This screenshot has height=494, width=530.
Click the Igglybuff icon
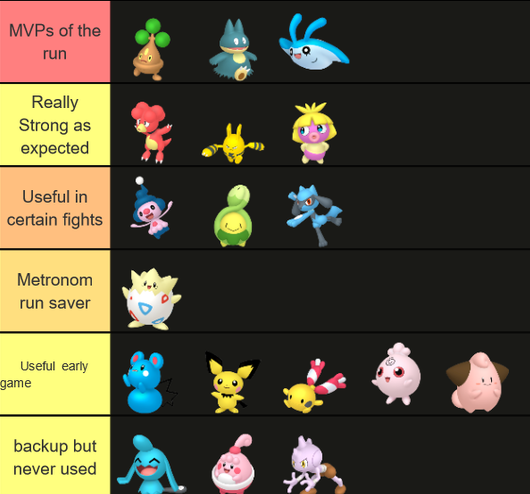[396, 374]
